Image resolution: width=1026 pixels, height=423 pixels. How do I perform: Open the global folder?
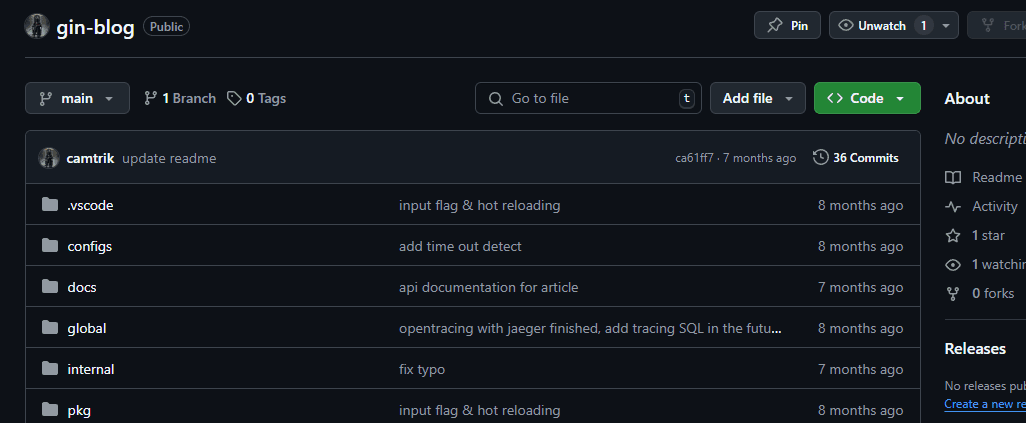pos(87,329)
